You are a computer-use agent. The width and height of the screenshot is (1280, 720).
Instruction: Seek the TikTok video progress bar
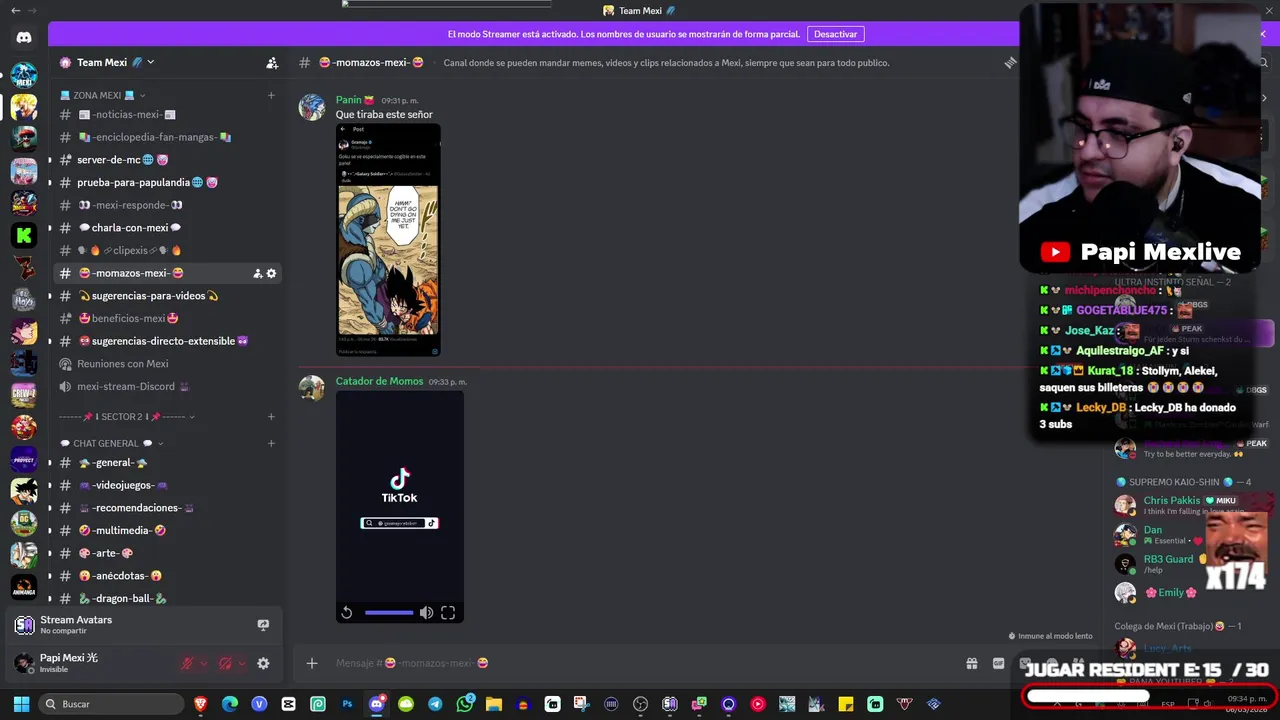coord(389,613)
